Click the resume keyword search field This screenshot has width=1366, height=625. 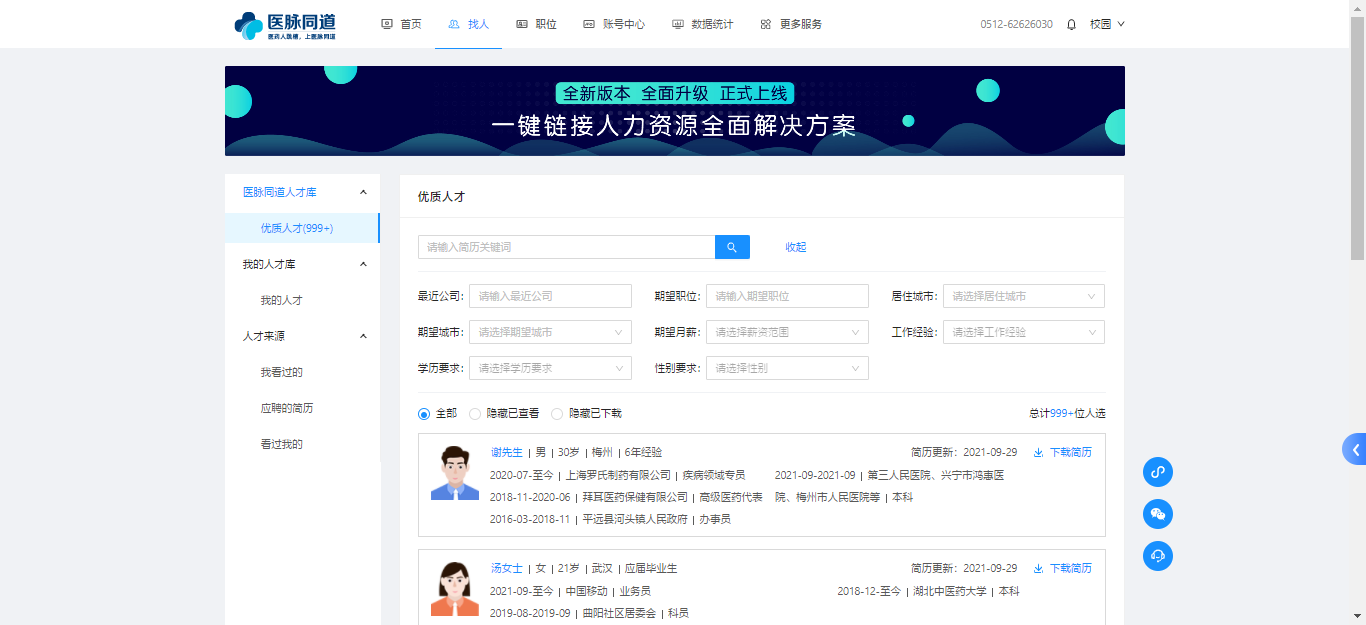coord(566,247)
